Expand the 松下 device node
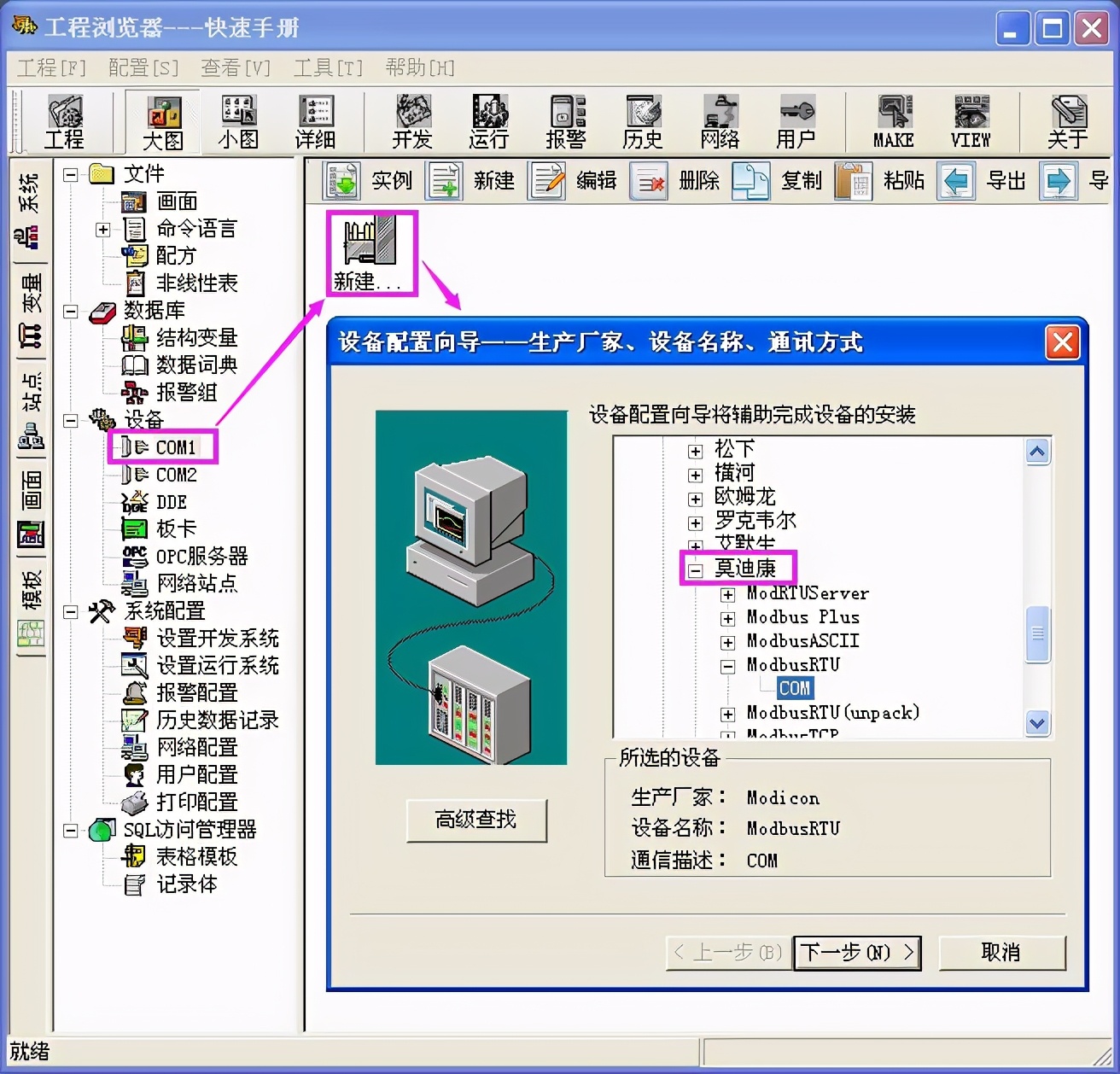 coord(694,450)
